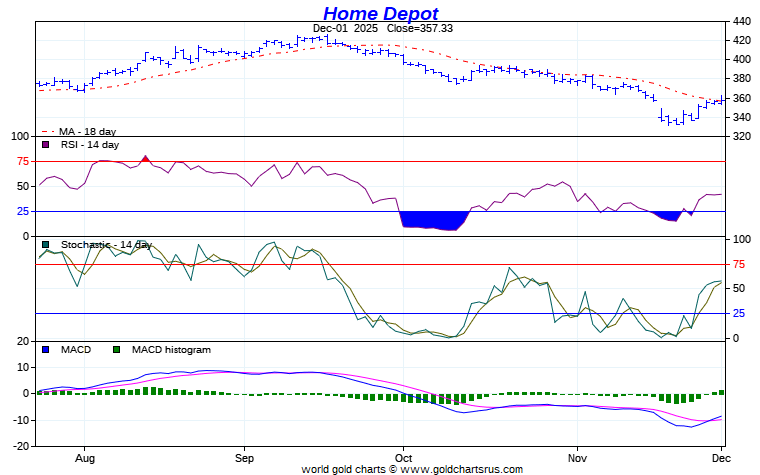
Task: Click the 50 RSI axis label
Action: click(x=23, y=186)
